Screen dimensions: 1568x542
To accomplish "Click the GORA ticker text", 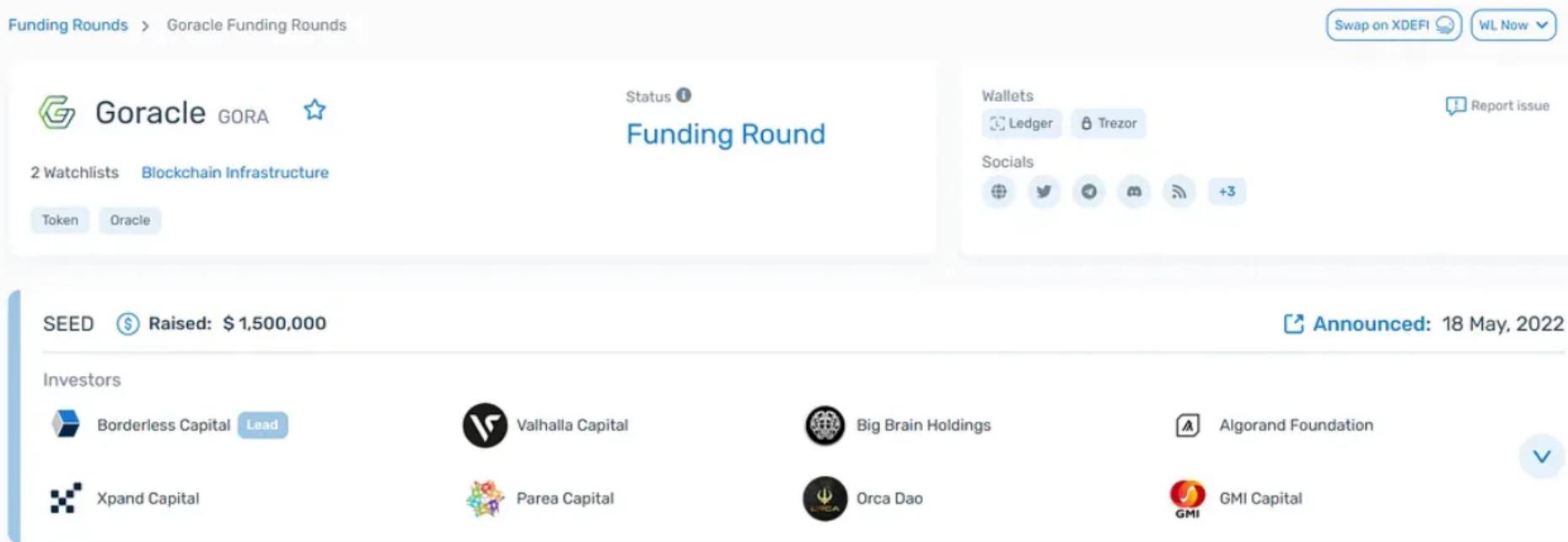I will point(243,116).
